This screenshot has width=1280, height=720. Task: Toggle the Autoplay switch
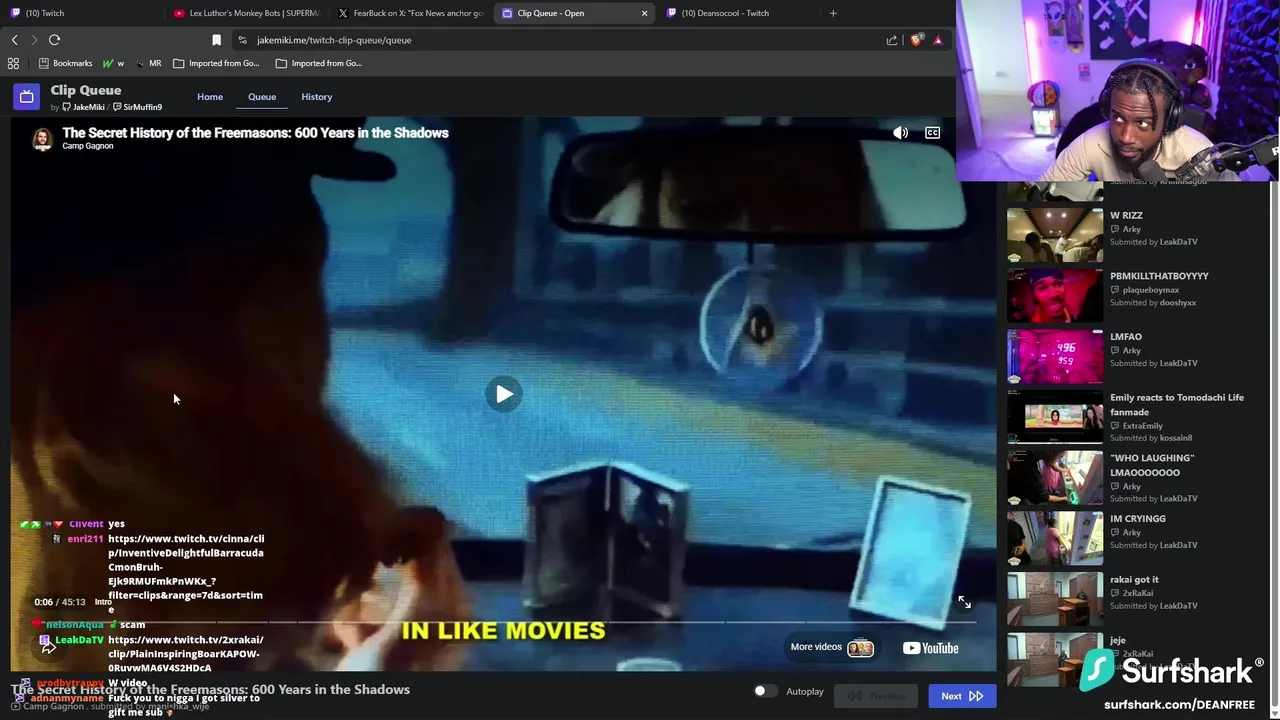pos(765,691)
